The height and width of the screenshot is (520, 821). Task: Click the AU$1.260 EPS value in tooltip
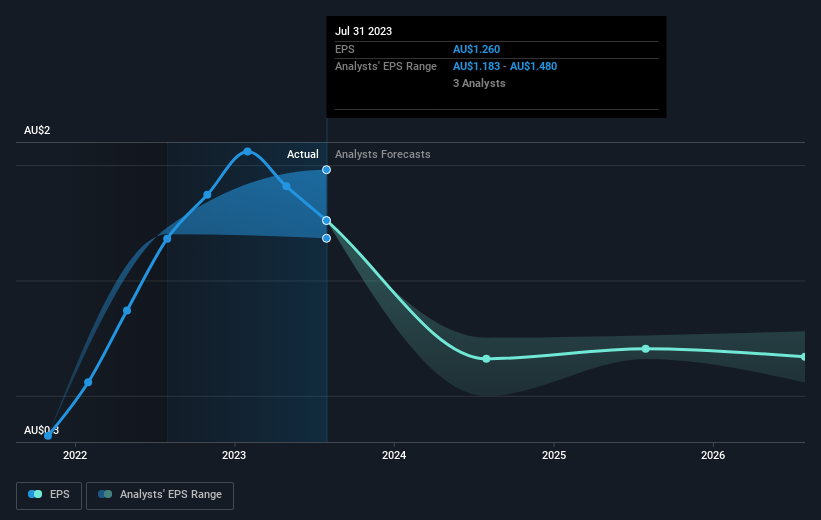point(476,49)
